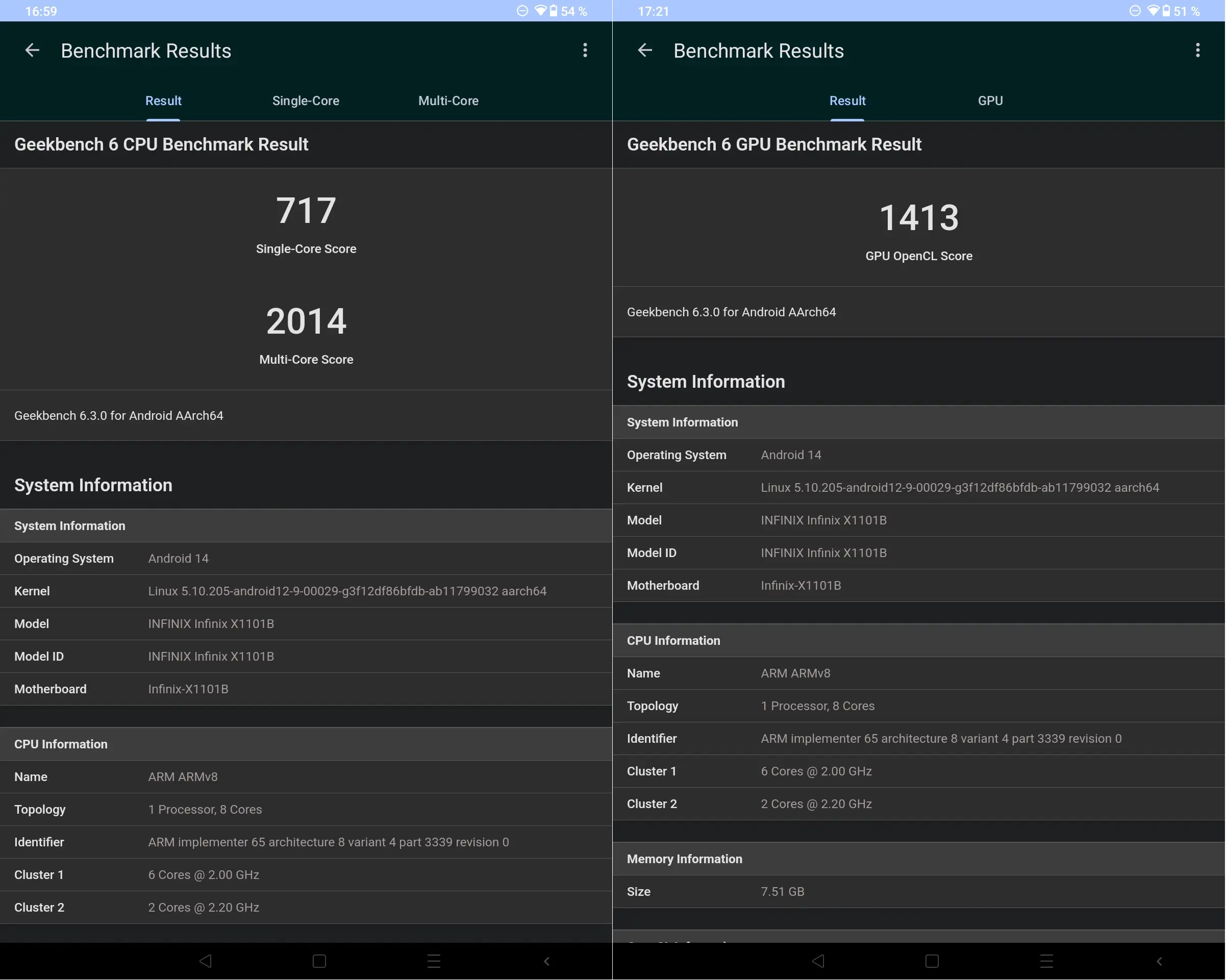1226x980 pixels.
Task: Tap recent apps icon on right screen
Action: [x=1046, y=961]
